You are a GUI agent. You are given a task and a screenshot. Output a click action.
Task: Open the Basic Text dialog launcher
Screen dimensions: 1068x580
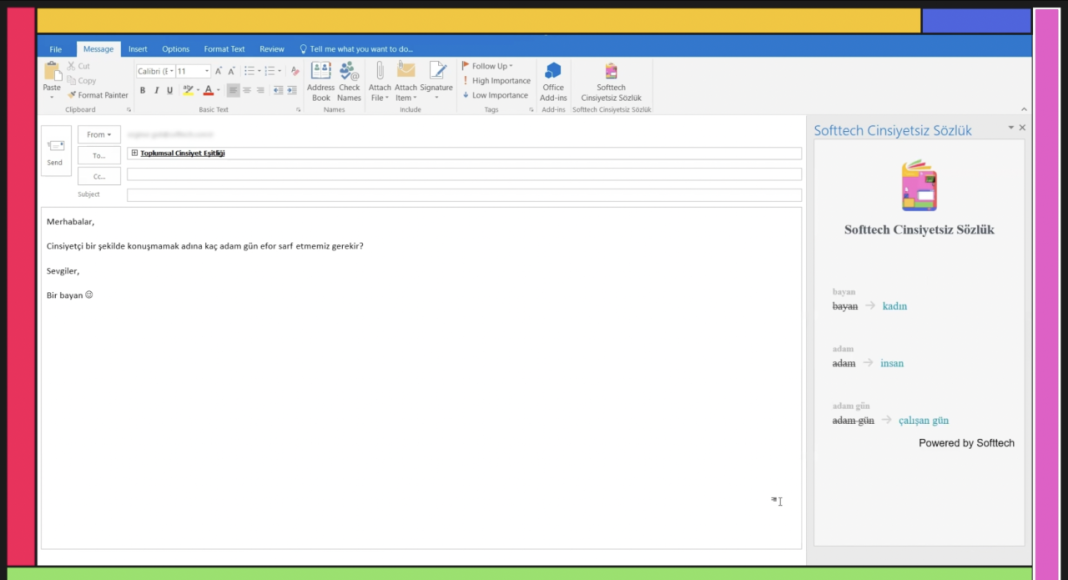coord(298,110)
